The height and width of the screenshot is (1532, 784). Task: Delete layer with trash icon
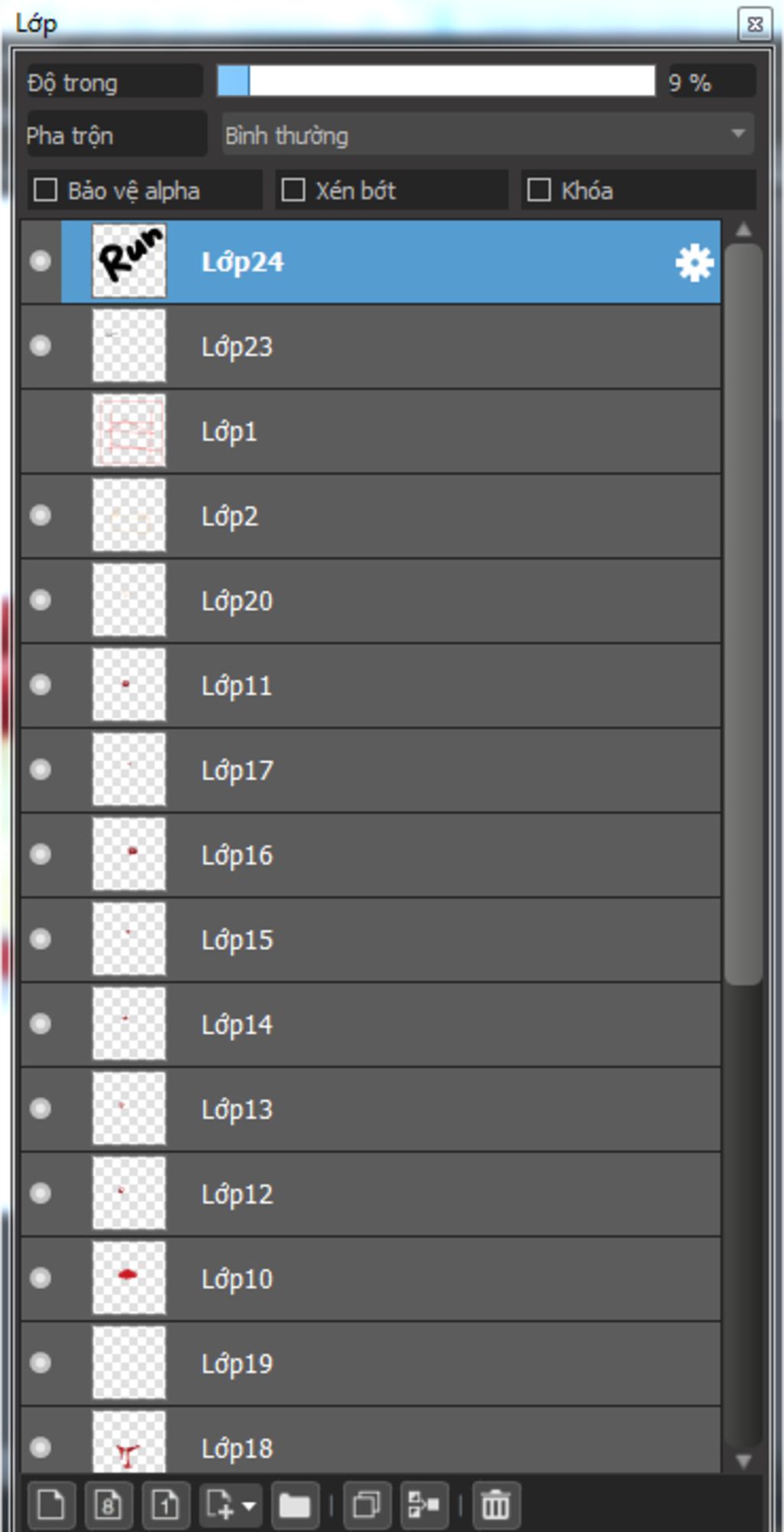click(x=496, y=1504)
